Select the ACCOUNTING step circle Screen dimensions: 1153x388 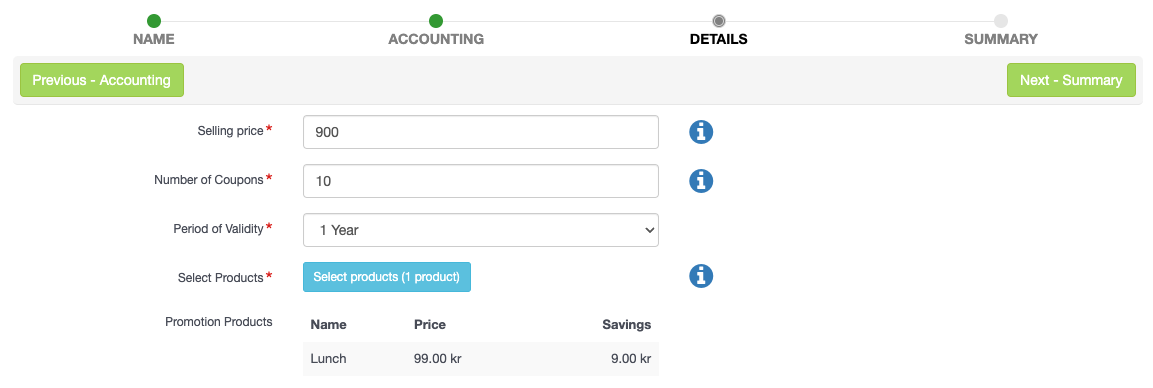(436, 21)
